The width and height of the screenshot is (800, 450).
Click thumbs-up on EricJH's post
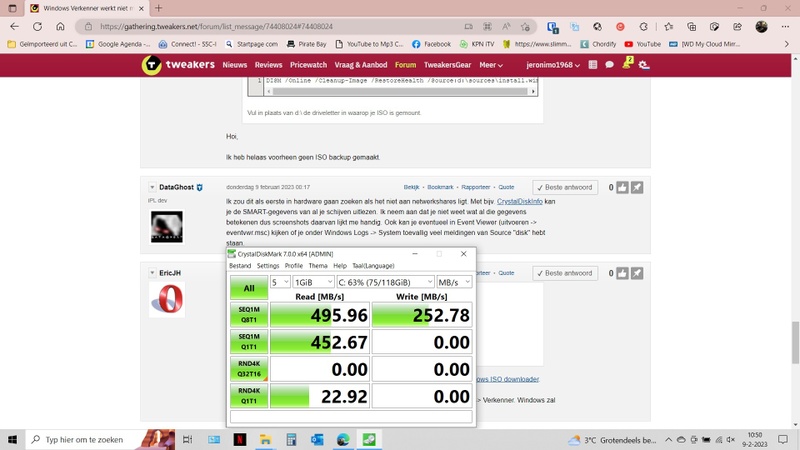pos(622,273)
